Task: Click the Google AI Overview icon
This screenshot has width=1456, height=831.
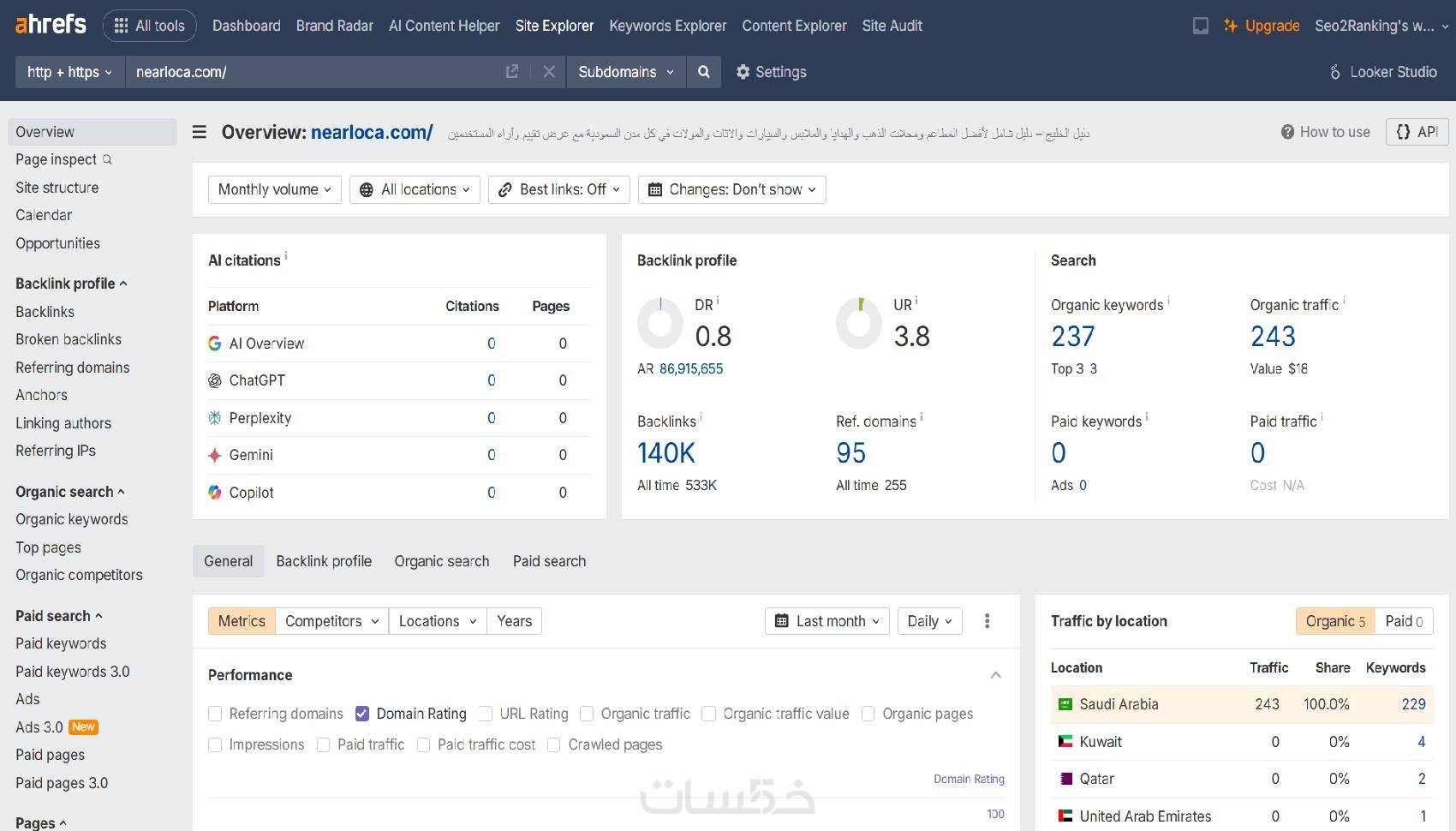Action: pos(215,344)
